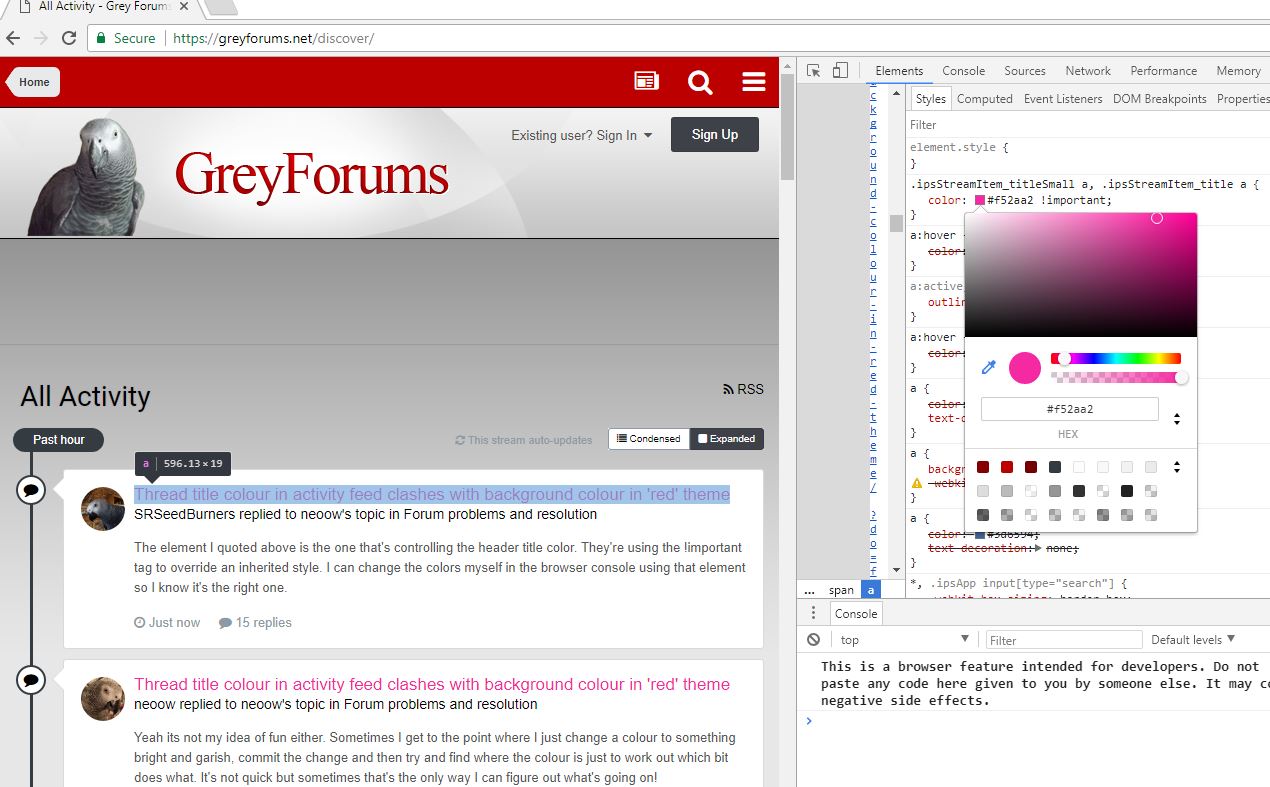1270x787 pixels.
Task: Open the hamburger menu in the red header
Action: (754, 82)
